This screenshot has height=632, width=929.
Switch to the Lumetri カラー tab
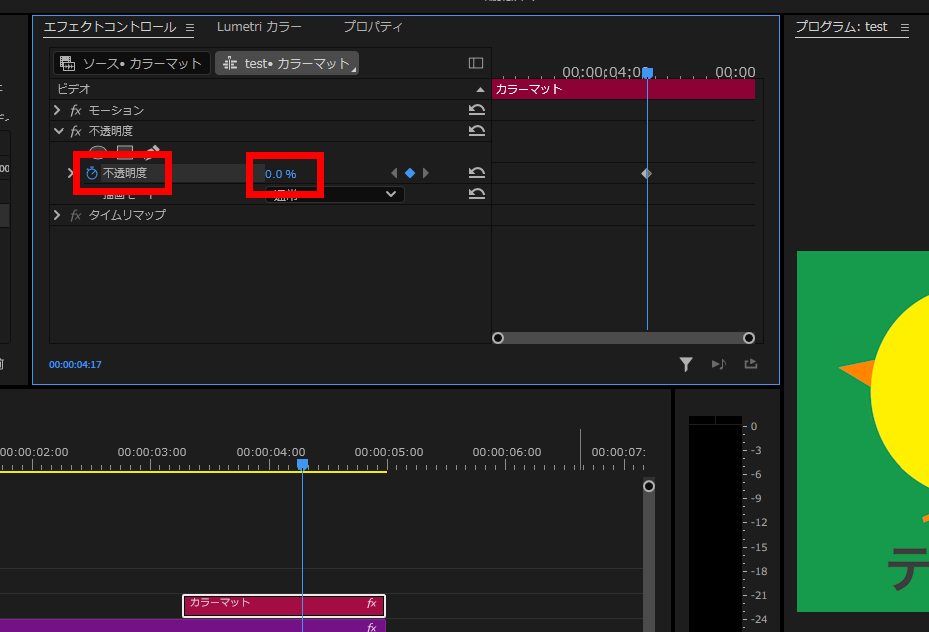[x=259, y=27]
